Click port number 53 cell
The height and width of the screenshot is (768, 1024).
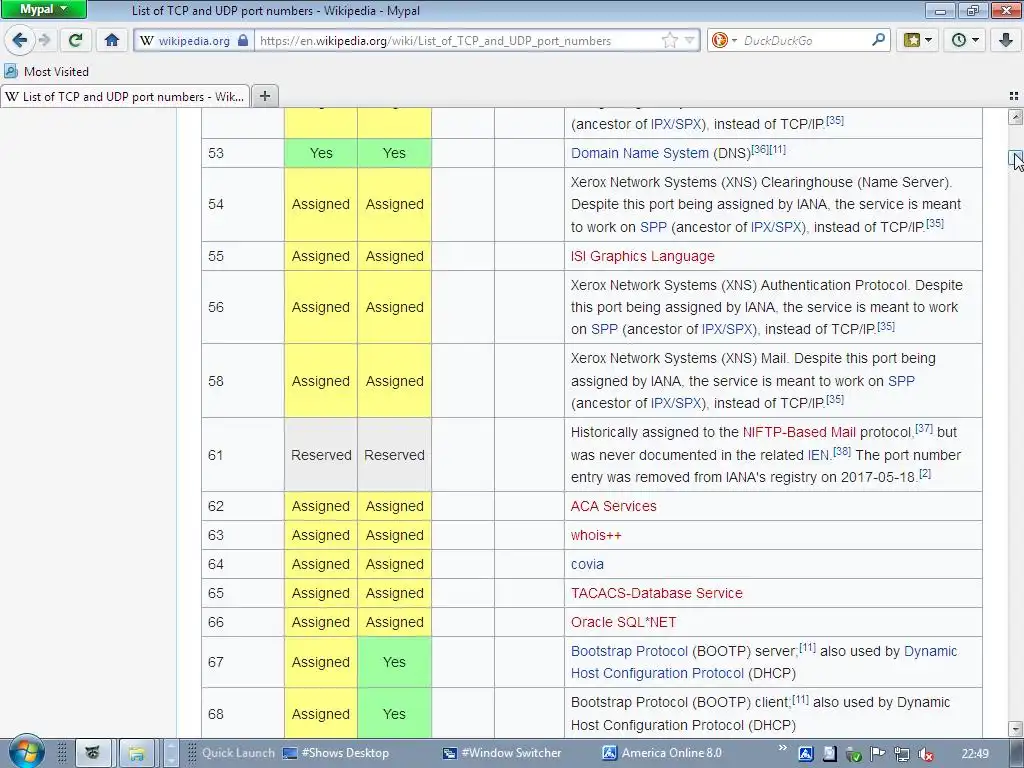(x=242, y=153)
